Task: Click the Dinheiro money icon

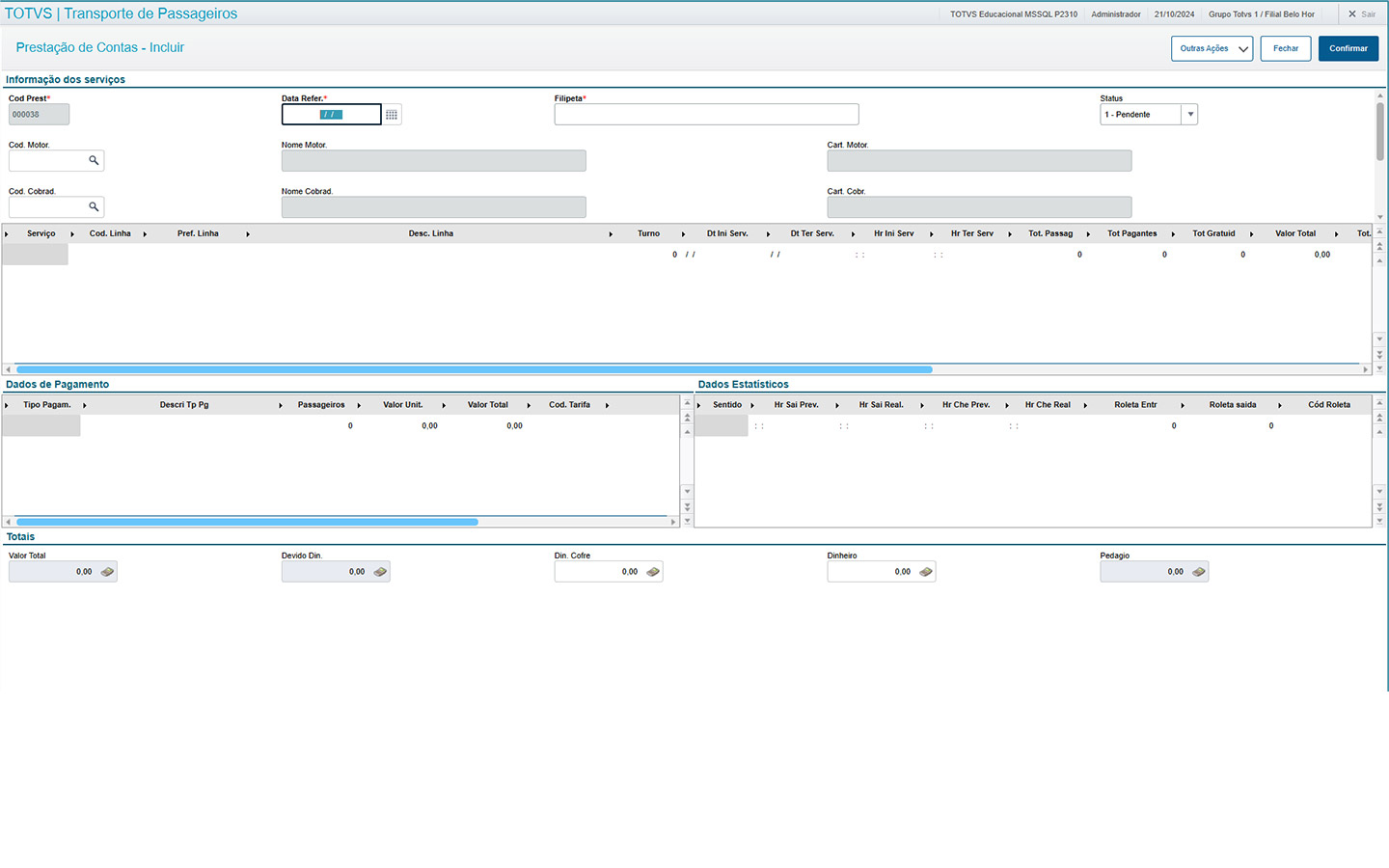Action: pyautogui.click(x=926, y=572)
